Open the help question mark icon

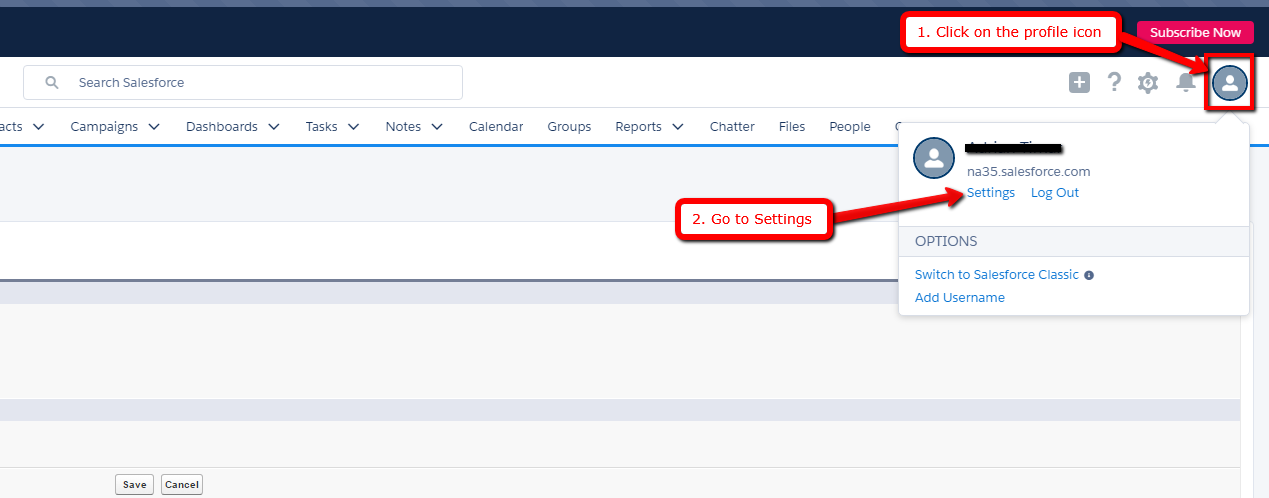point(1114,83)
